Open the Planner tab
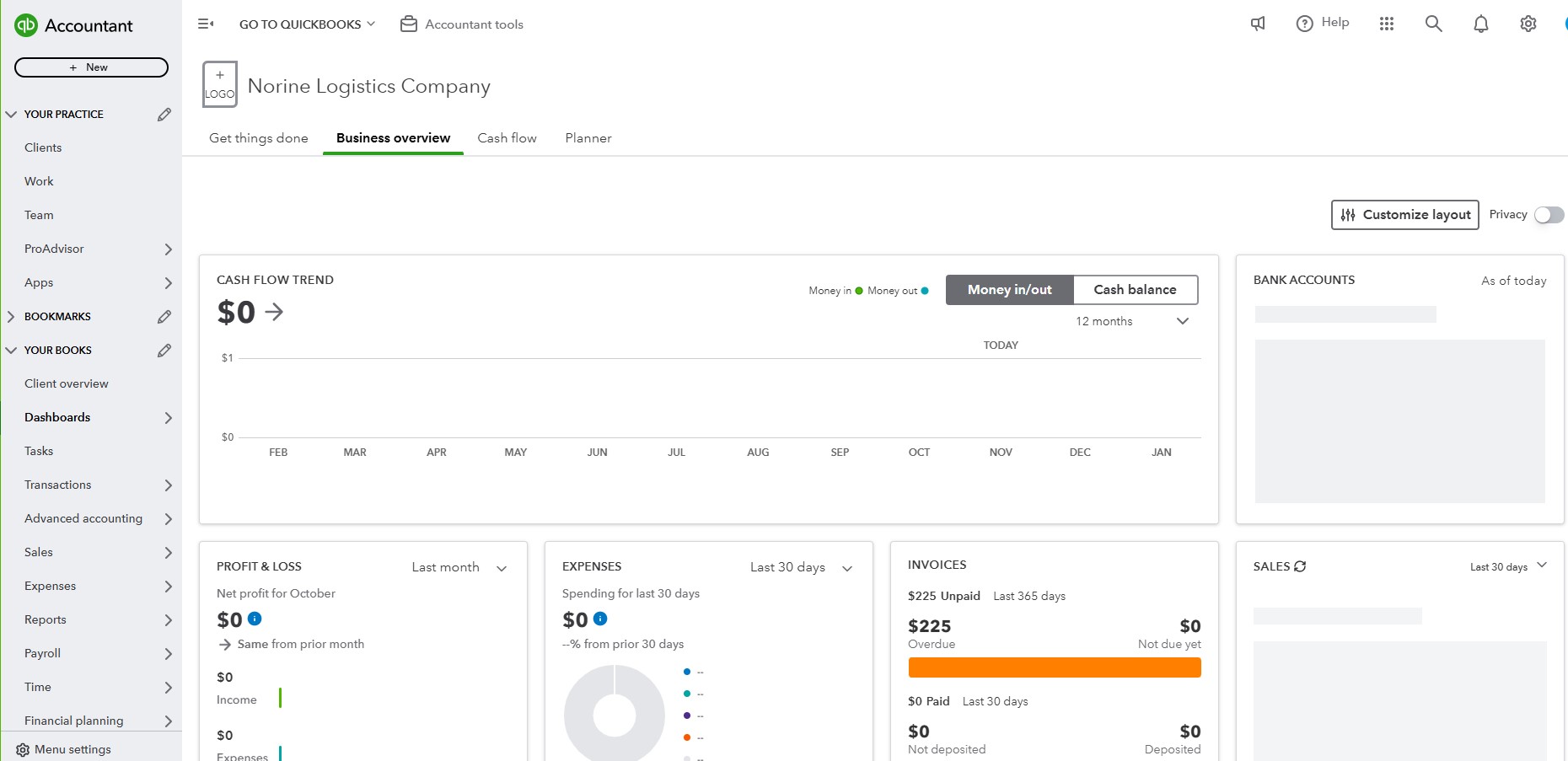 588,138
